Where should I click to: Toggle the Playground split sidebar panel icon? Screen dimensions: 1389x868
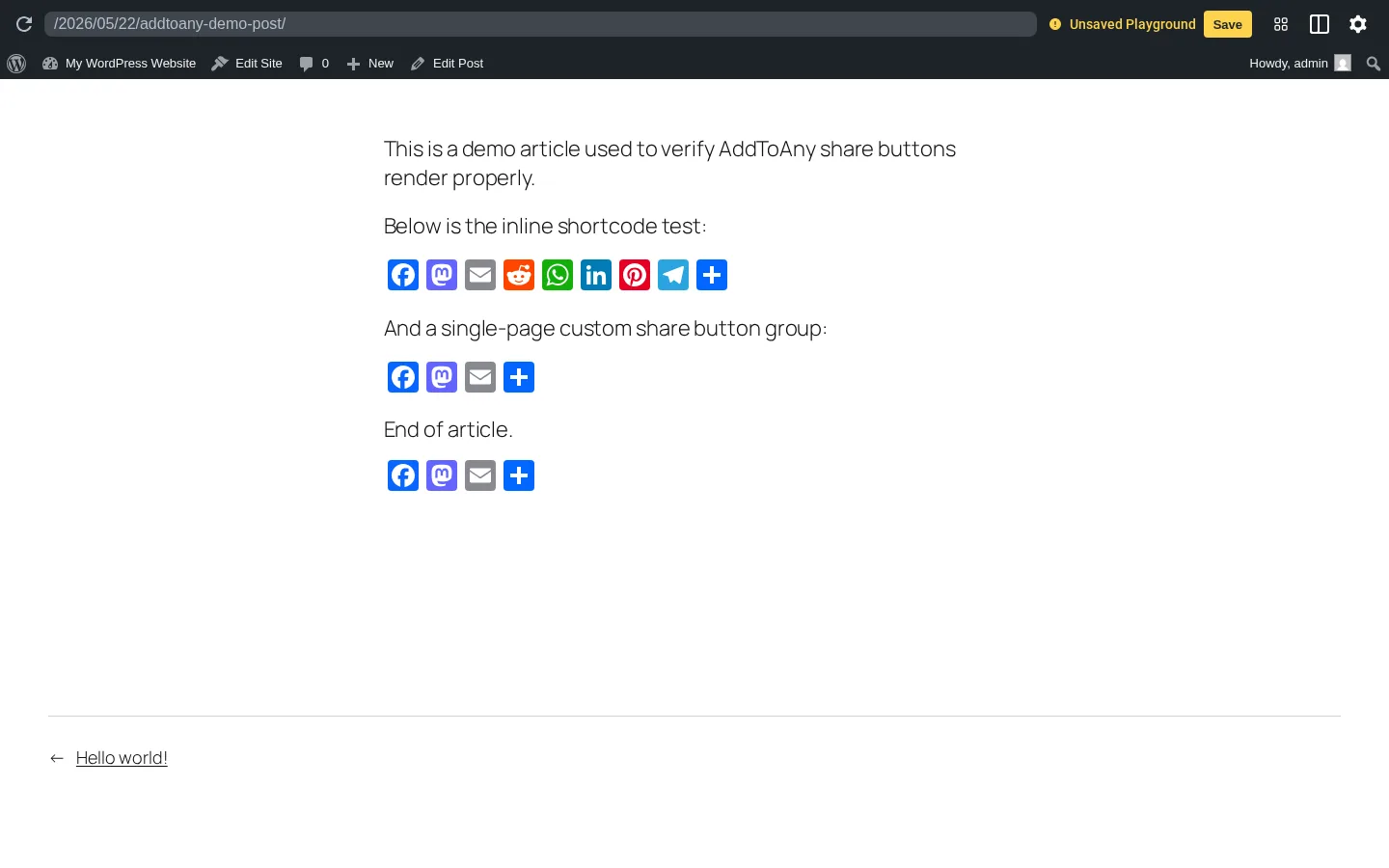tap(1320, 24)
